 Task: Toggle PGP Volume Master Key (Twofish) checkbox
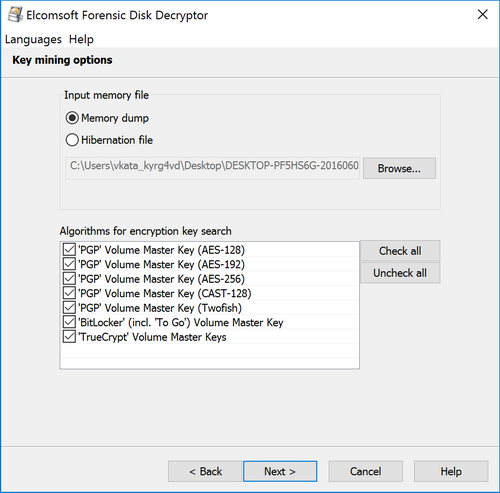tap(69, 308)
